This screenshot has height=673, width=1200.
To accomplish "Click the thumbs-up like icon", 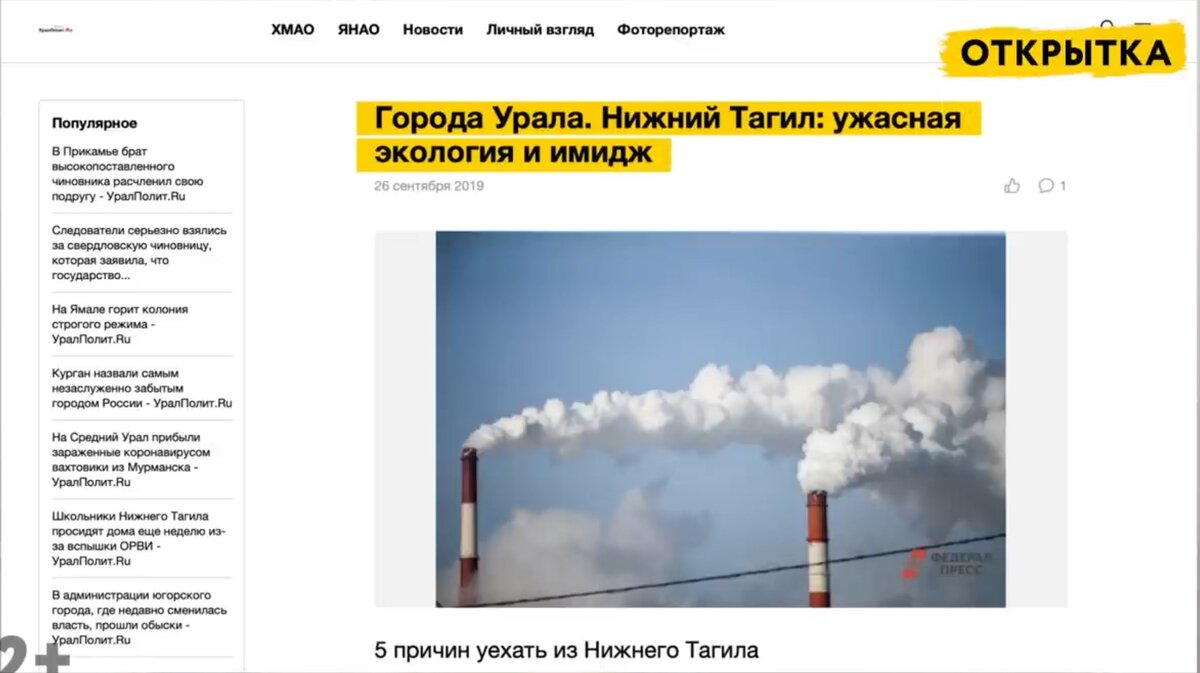I will pyautogui.click(x=1012, y=185).
